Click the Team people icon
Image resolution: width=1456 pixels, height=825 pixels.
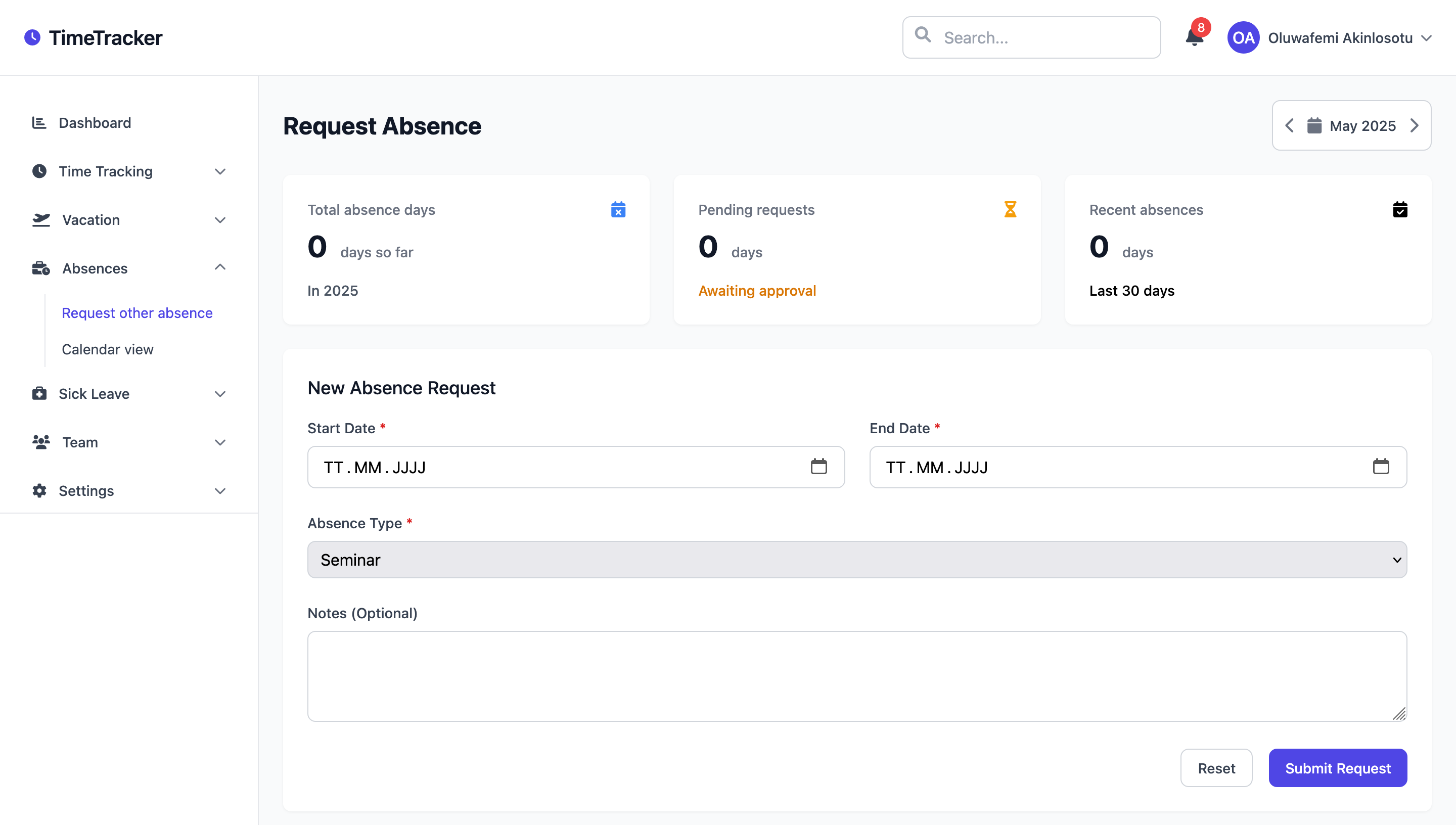(41, 442)
